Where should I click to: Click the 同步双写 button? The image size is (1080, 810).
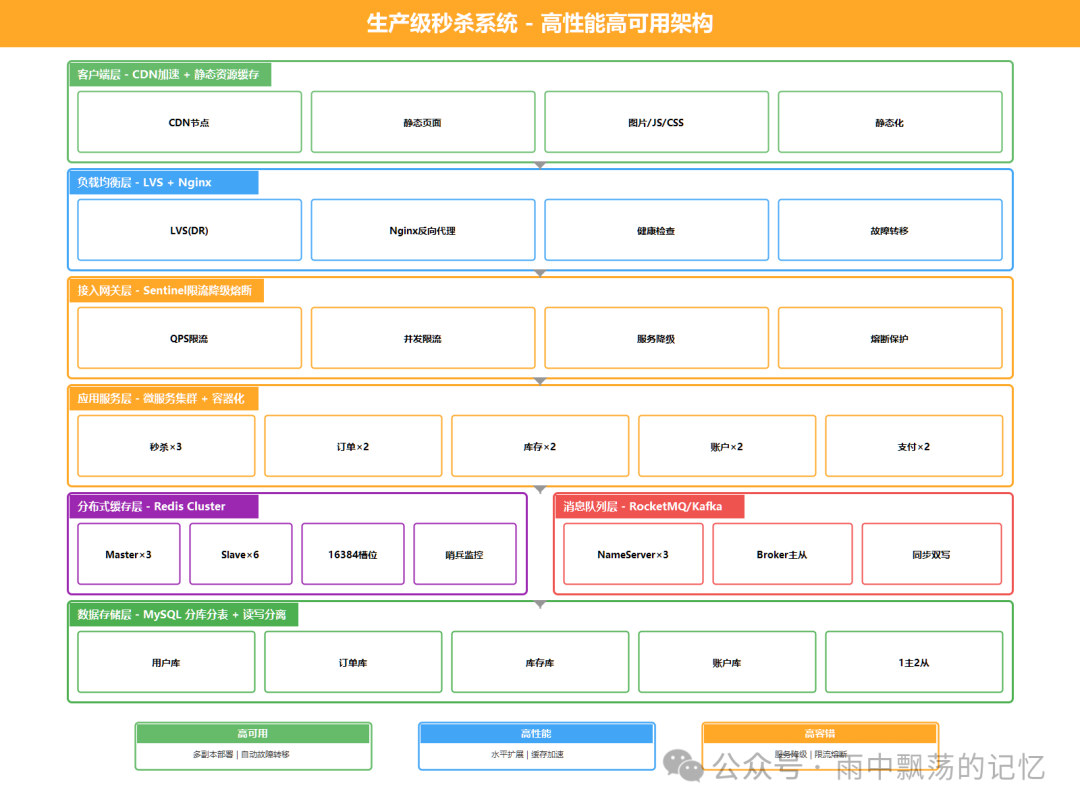[932, 553]
